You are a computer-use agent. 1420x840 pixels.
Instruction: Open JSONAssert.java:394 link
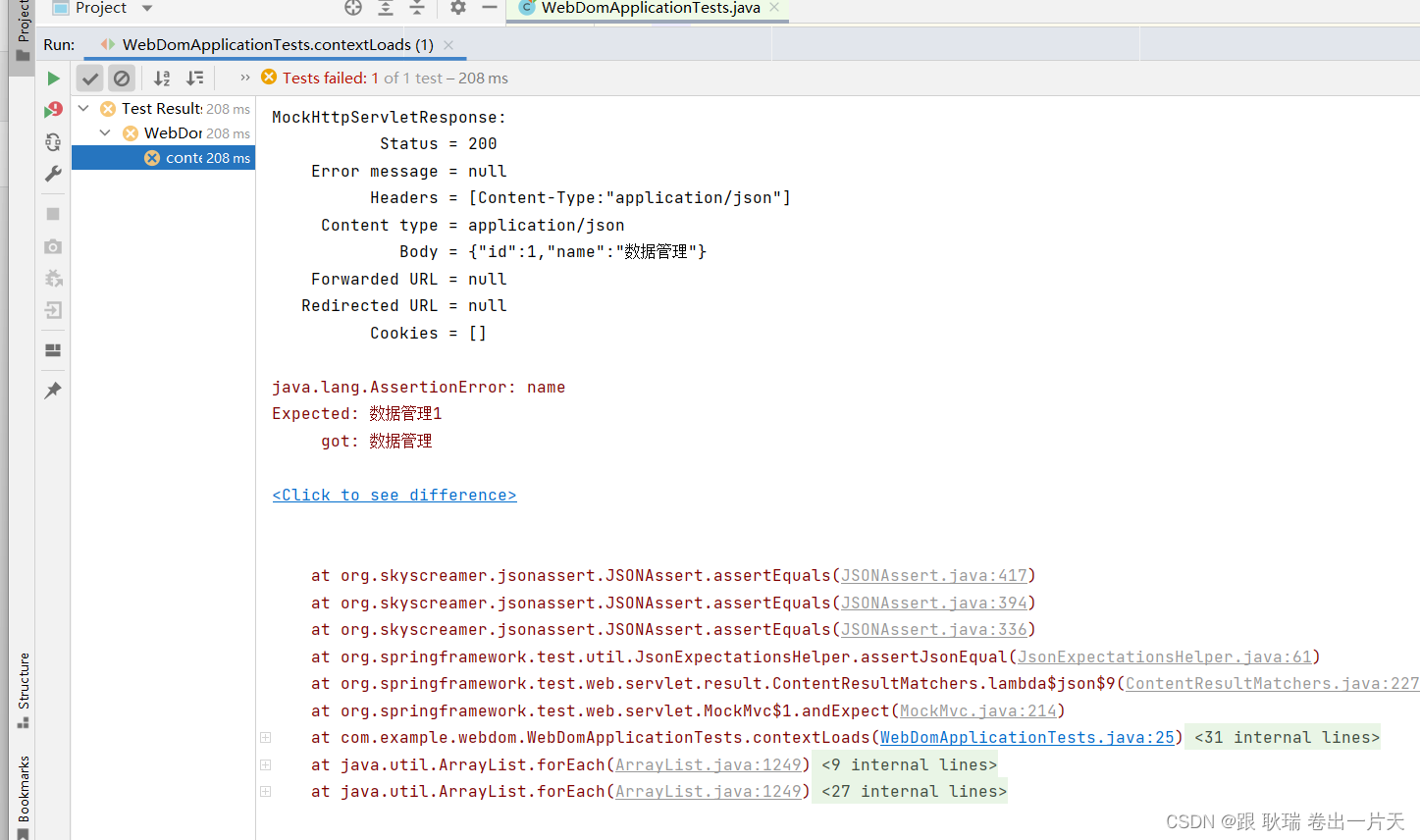click(x=934, y=604)
